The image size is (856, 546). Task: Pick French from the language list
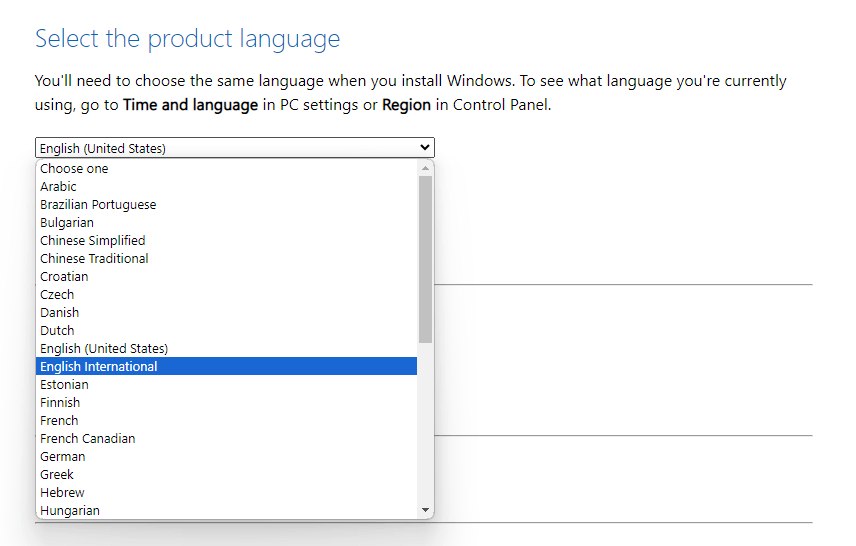(227, 421)
